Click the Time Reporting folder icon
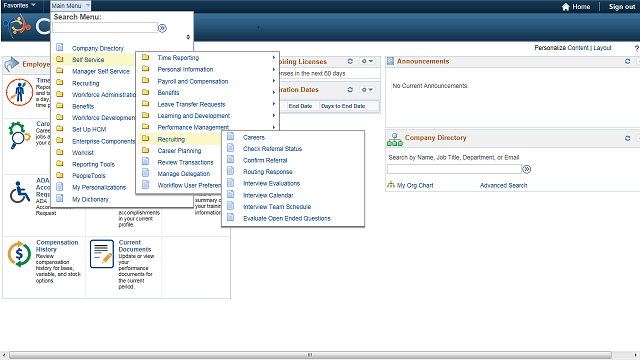640x360 pixels. pyautogui.click(x=145, y=57)
